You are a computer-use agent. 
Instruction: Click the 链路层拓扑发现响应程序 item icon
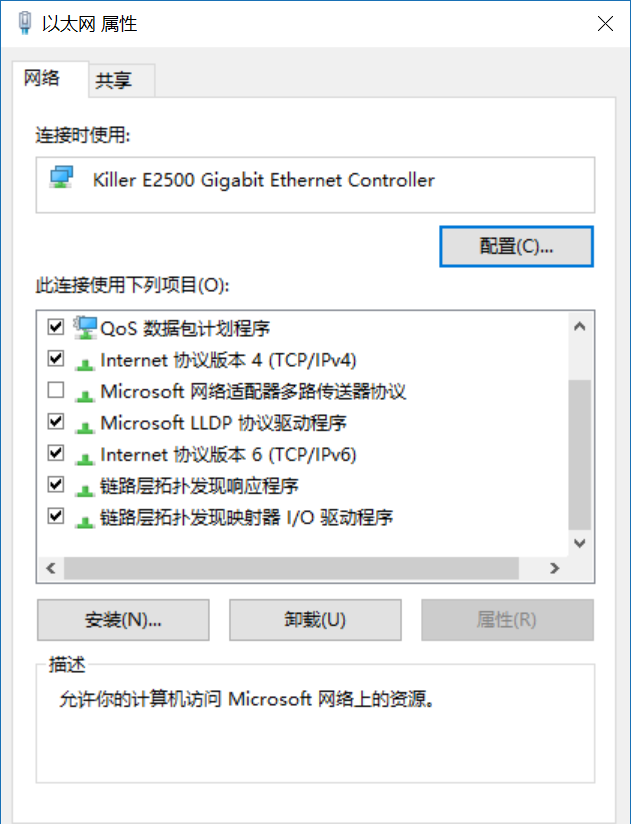click(85, 485)
